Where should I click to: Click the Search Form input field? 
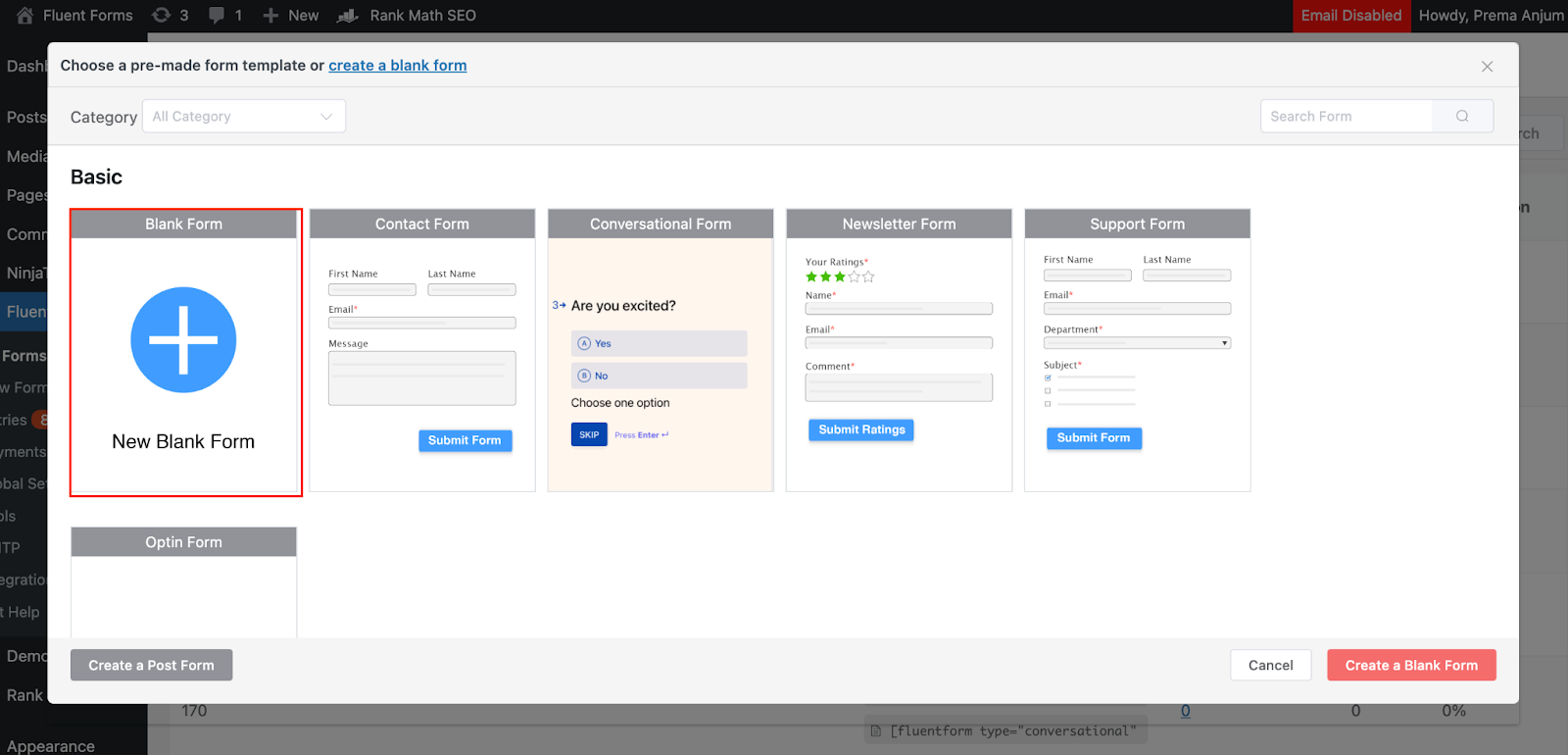[x=1347, y=116]
